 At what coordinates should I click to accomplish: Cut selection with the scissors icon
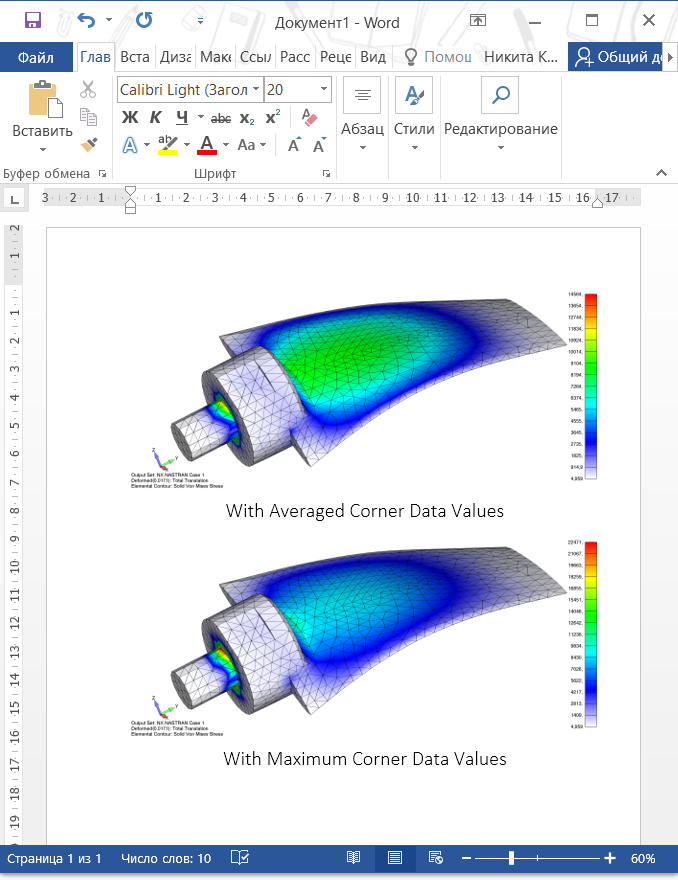88,89
